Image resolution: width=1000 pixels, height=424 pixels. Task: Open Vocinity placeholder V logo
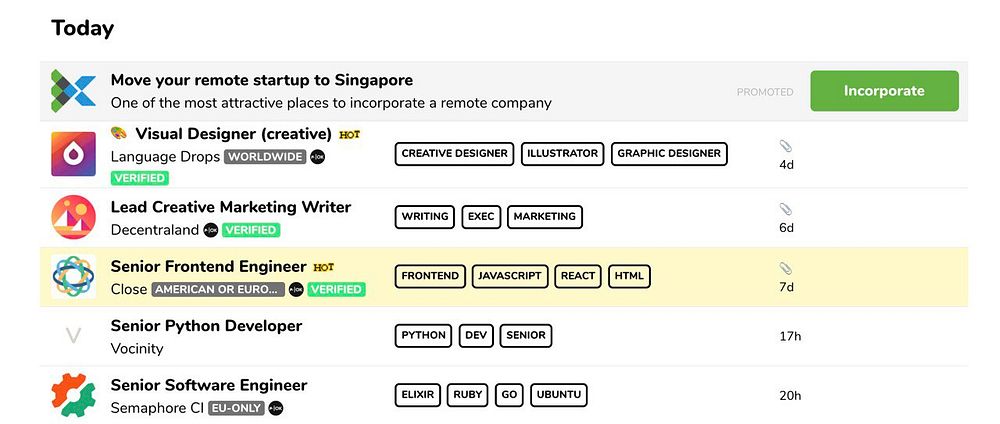point(73,335)
